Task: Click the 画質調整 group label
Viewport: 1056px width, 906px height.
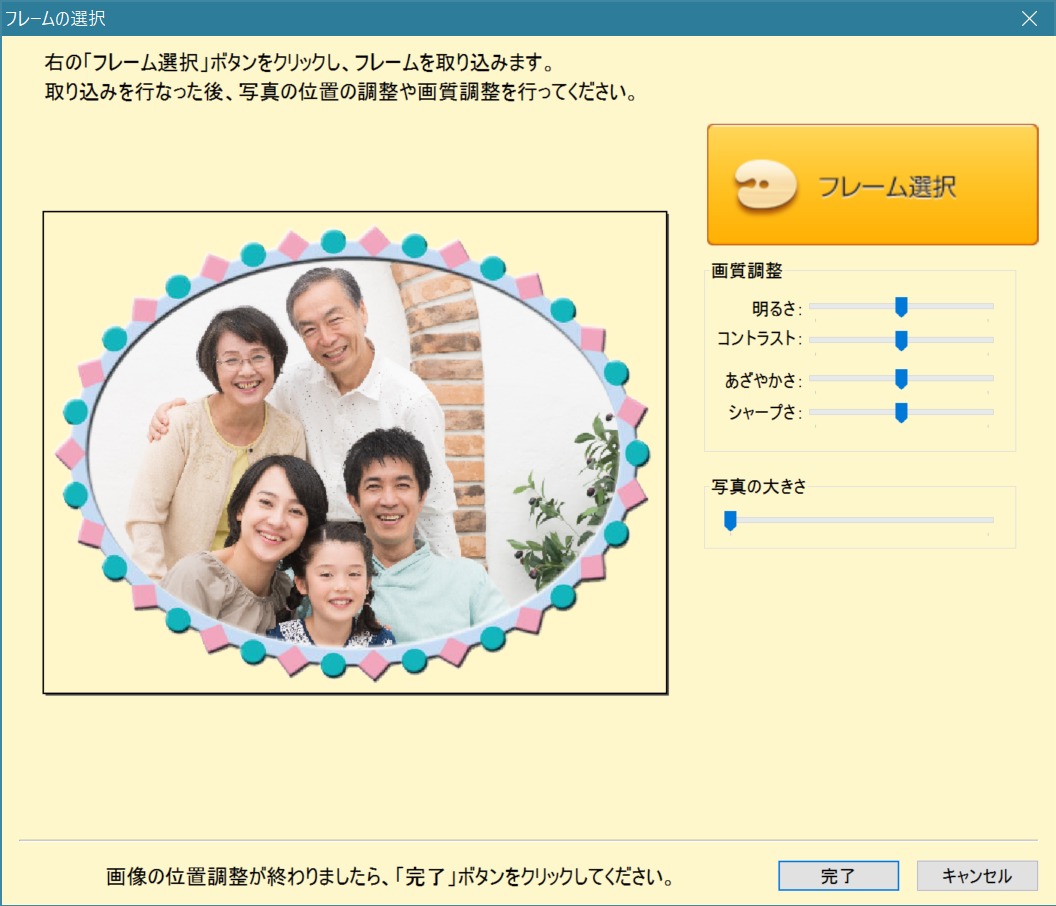Action: 747,271
